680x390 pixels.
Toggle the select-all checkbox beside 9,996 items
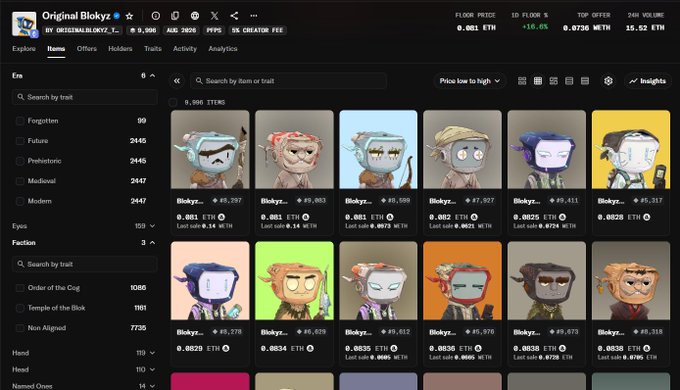[x=173, y=102]
